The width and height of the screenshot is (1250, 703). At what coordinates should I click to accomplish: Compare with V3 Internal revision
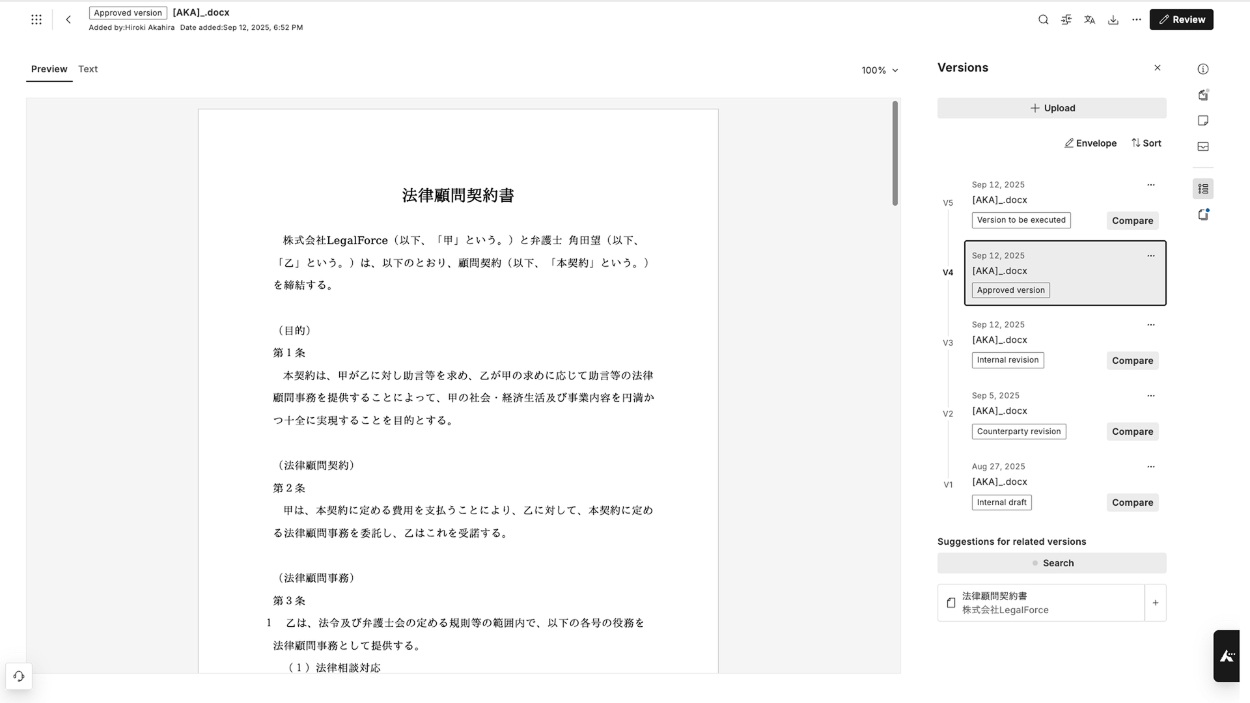(x=1132, y=361)
